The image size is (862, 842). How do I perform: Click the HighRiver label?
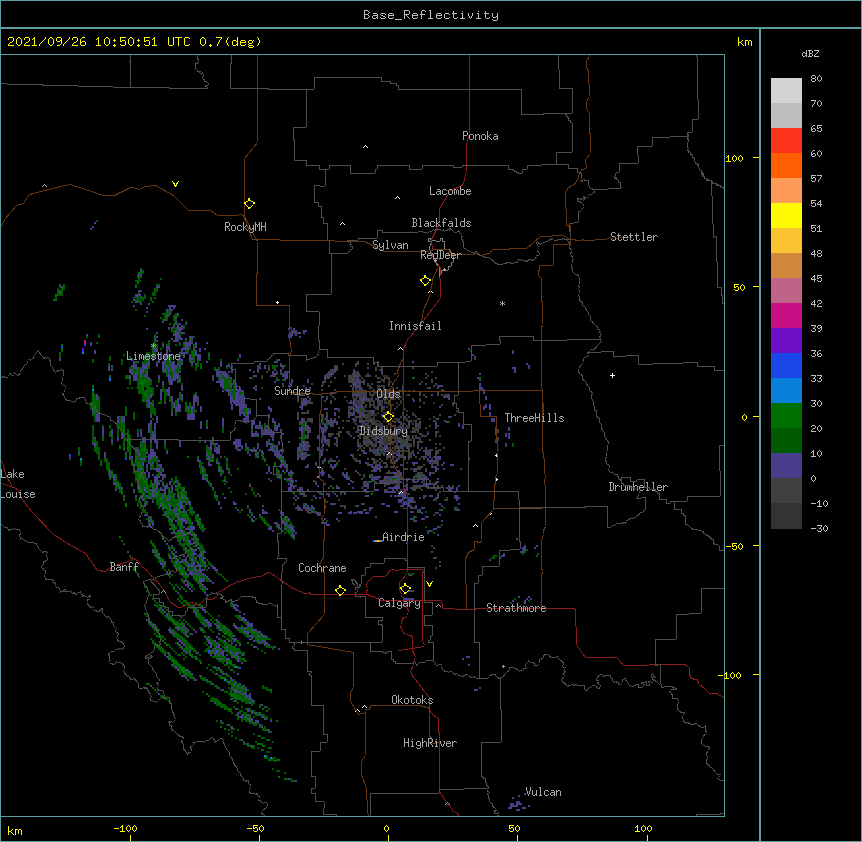pos(430,743)
